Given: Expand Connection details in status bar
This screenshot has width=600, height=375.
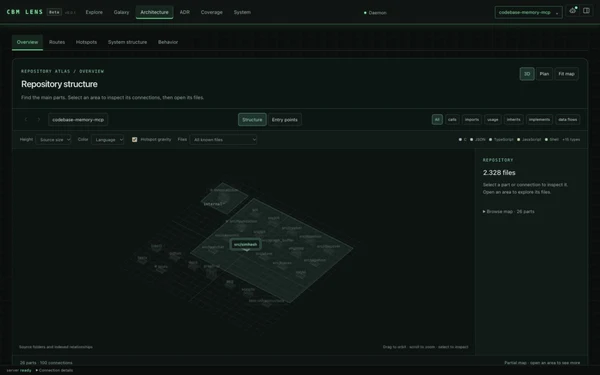Looking at the screenshot, I should click(x=54, y=370).
